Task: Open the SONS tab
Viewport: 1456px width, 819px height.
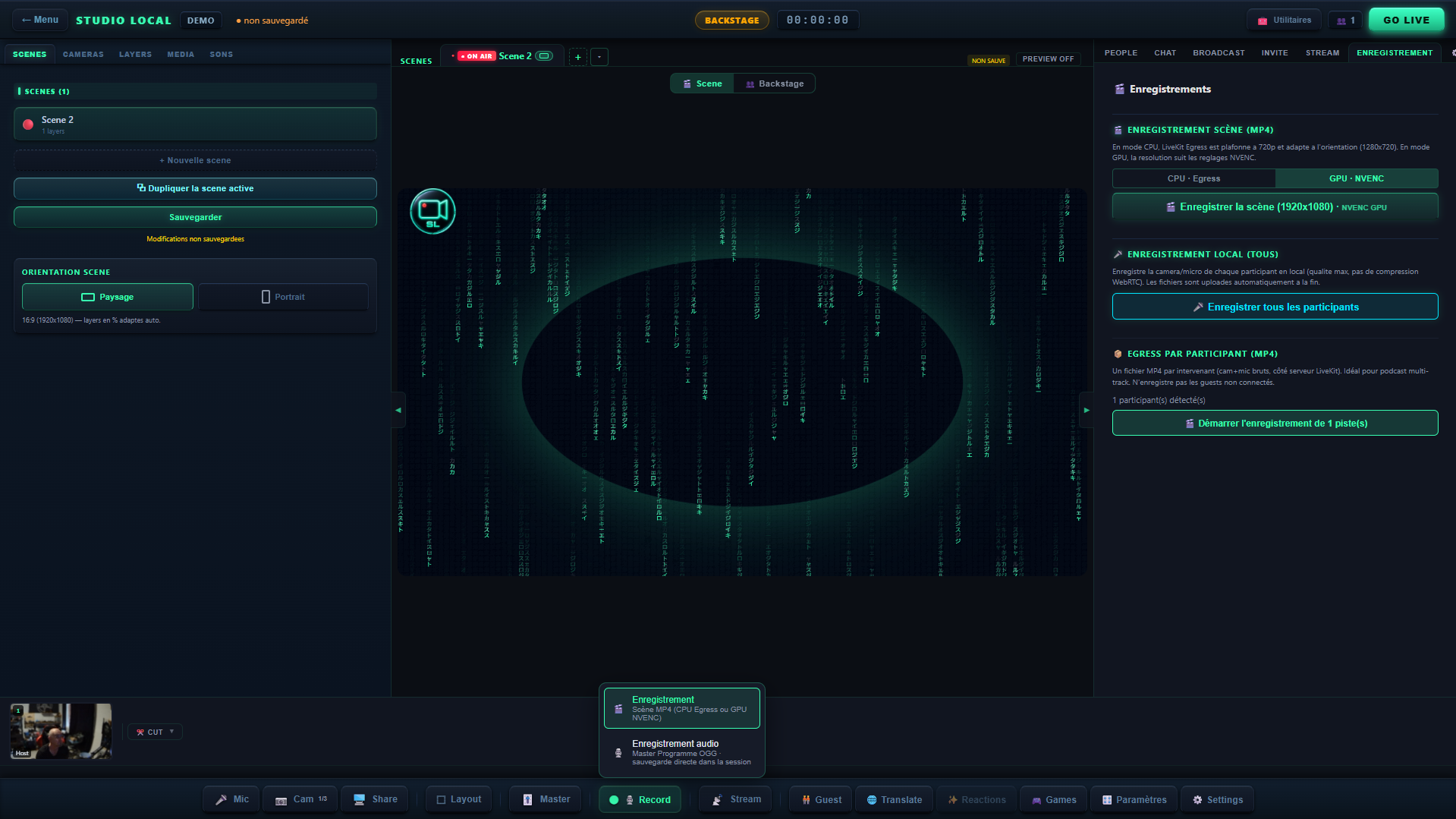Action: click(x=222, y=55)
